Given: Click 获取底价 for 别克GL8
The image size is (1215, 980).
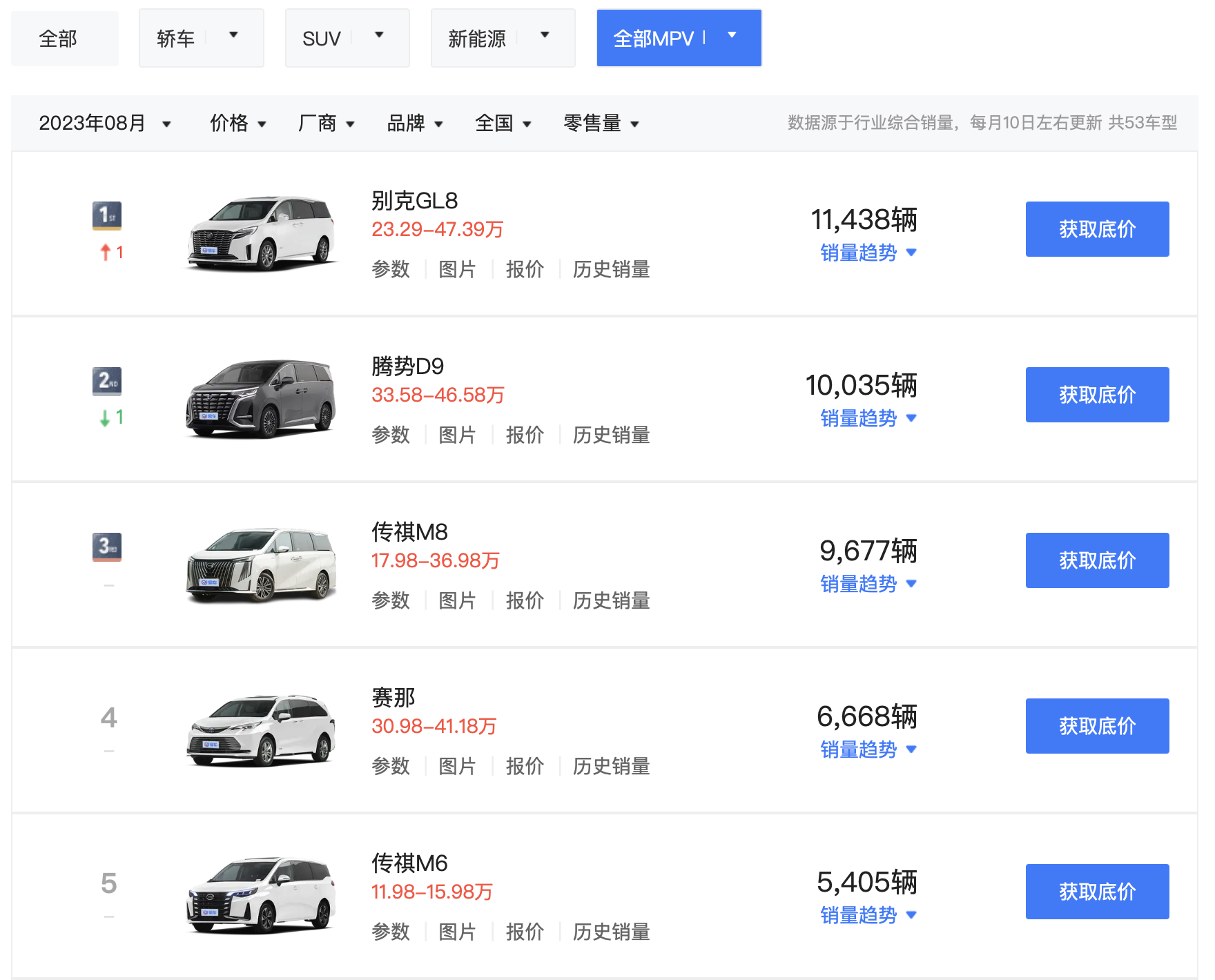Looking at the screenshot, I should [x=1097, y=229].
